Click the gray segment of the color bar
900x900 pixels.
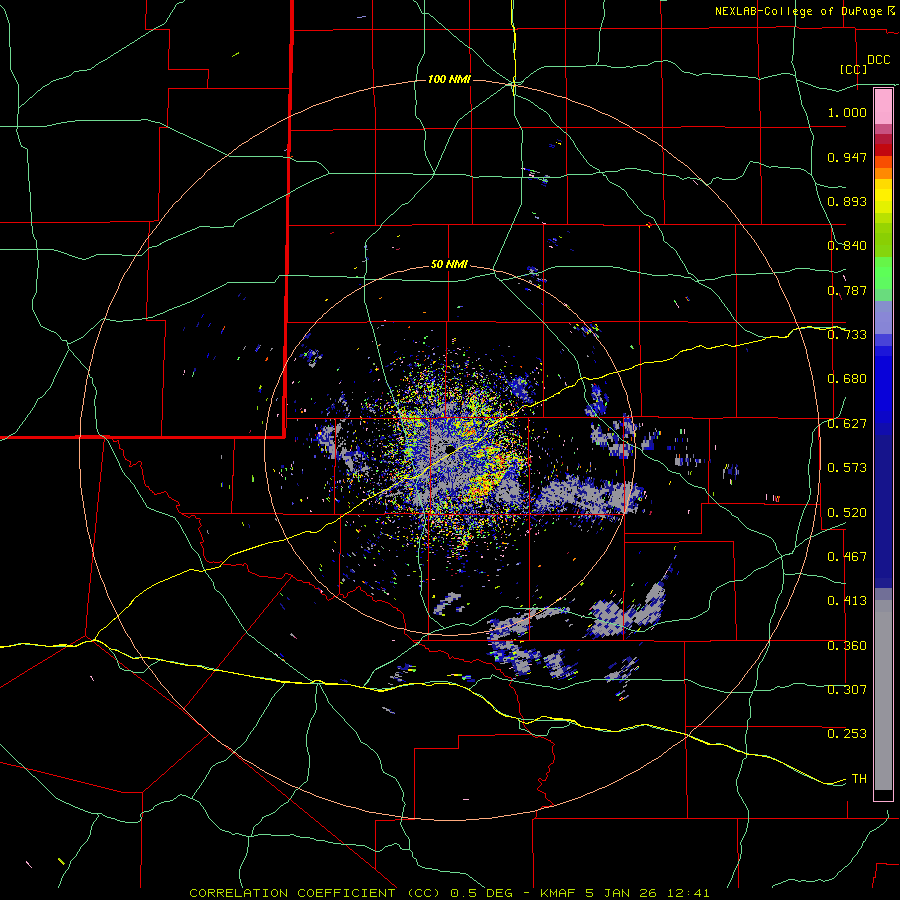click(883, 695)
